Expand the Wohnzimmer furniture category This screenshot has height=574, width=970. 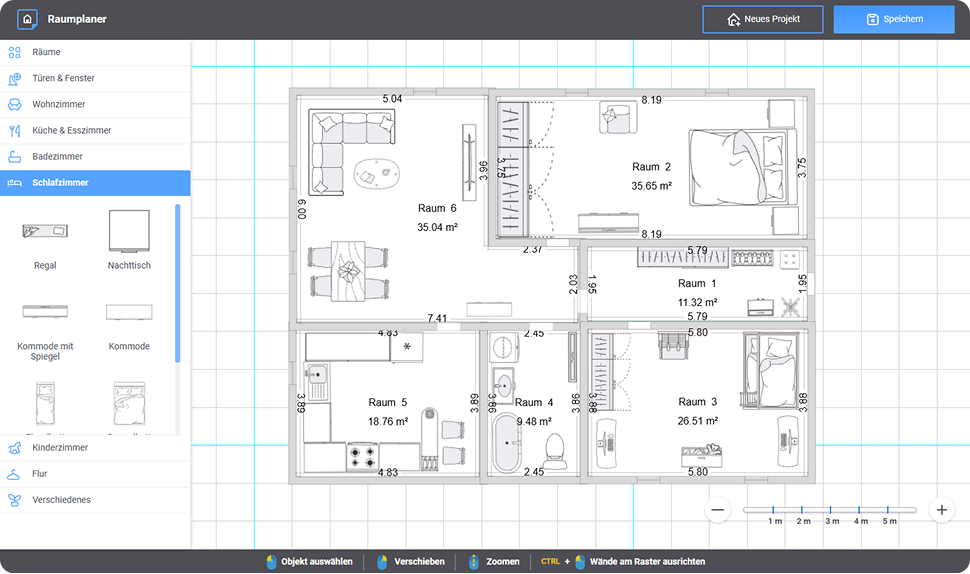tap(58, 104)
